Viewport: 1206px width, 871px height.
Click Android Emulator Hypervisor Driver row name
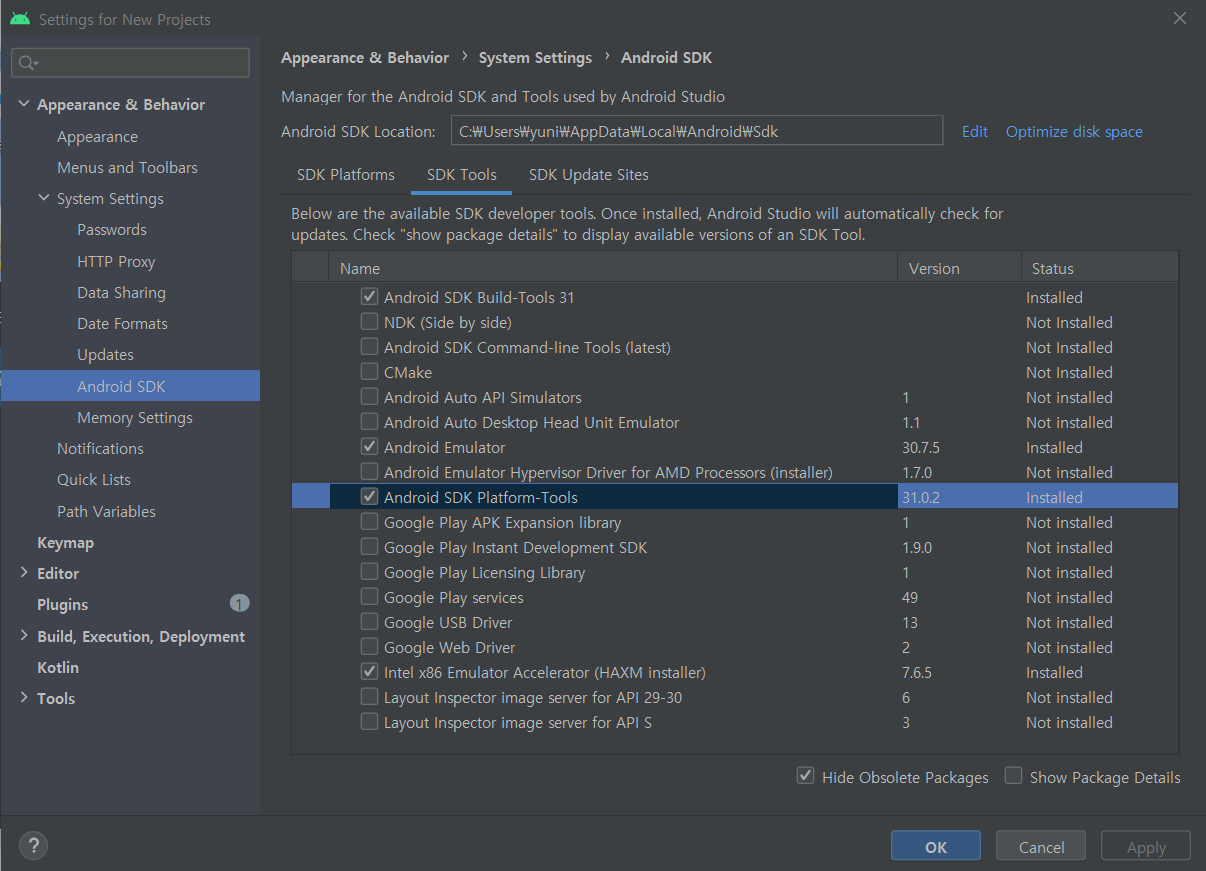(x=608, y=472)
